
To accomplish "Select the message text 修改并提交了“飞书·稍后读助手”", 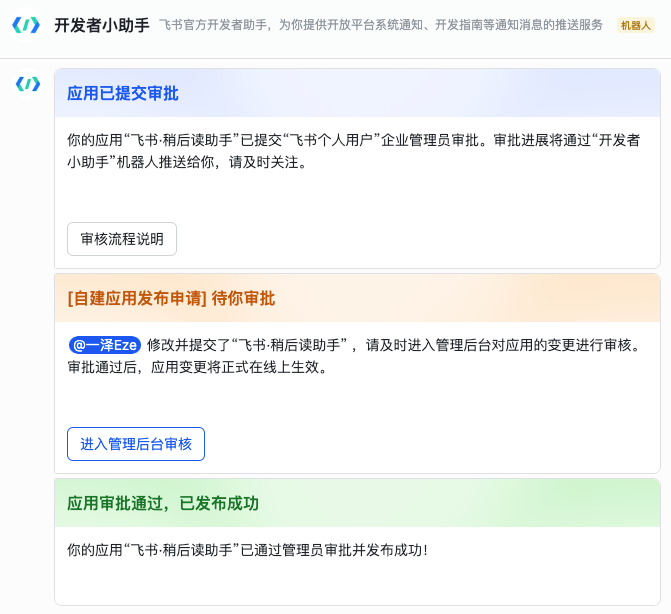I will (247, 345).
